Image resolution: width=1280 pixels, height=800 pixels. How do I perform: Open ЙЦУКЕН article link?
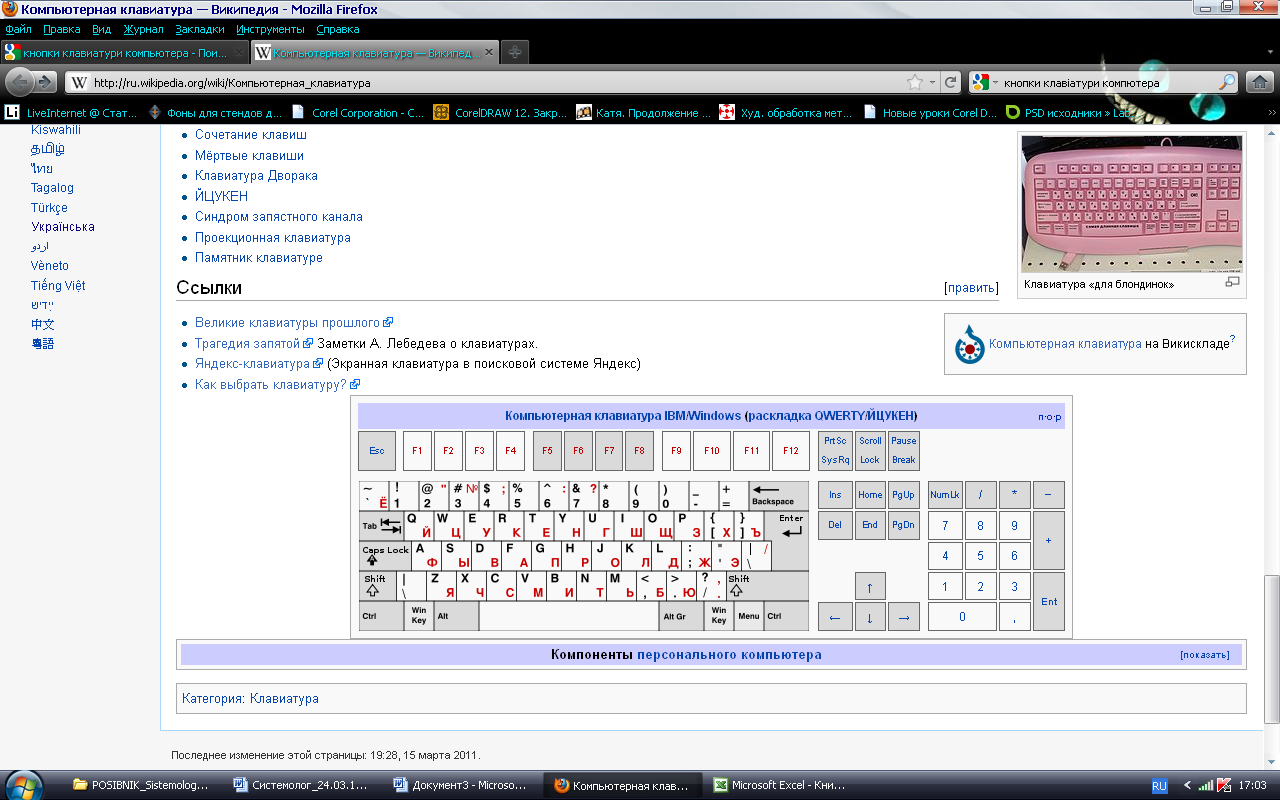click(x=221, y=196)
